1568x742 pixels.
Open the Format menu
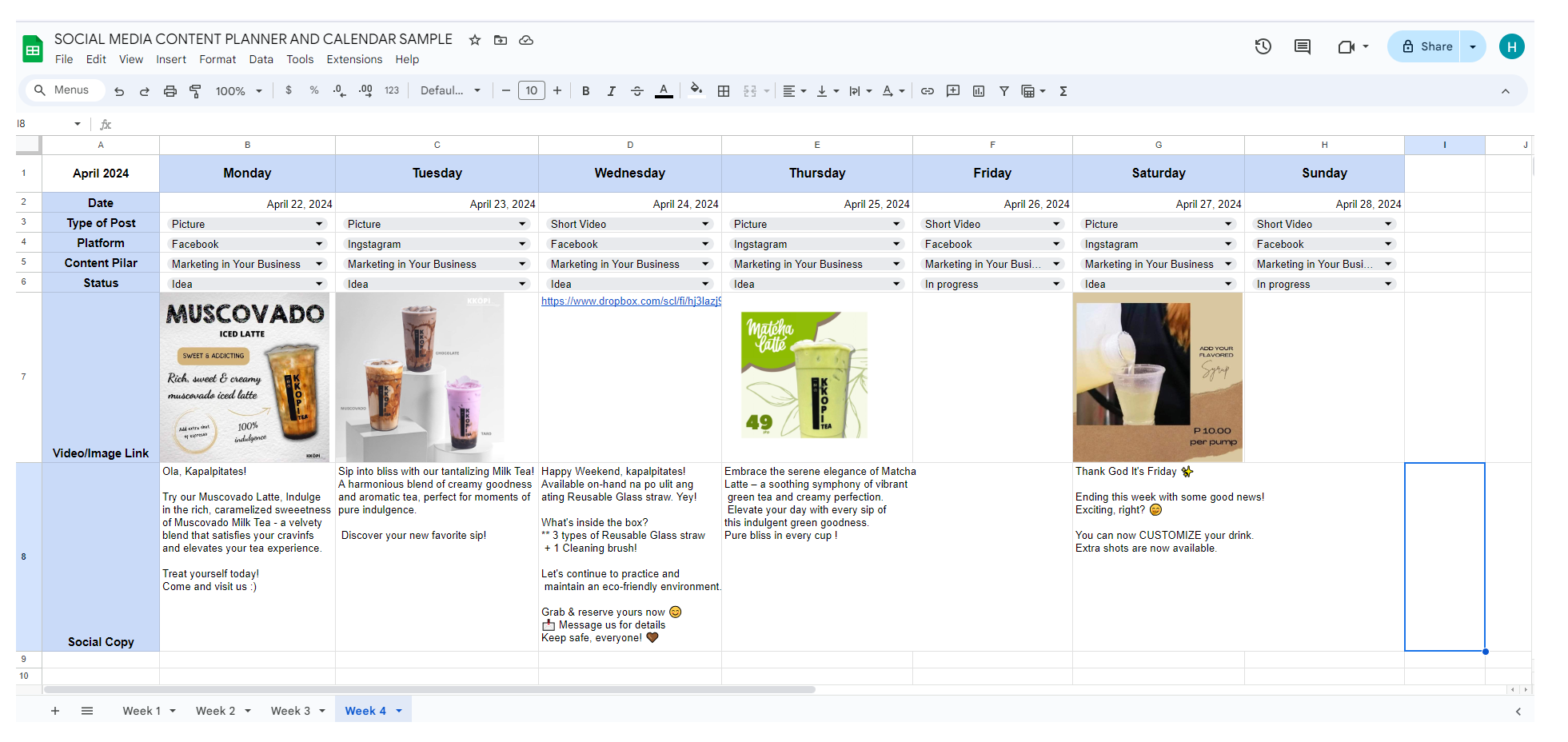pyautogui.click(x=217, y=59)
